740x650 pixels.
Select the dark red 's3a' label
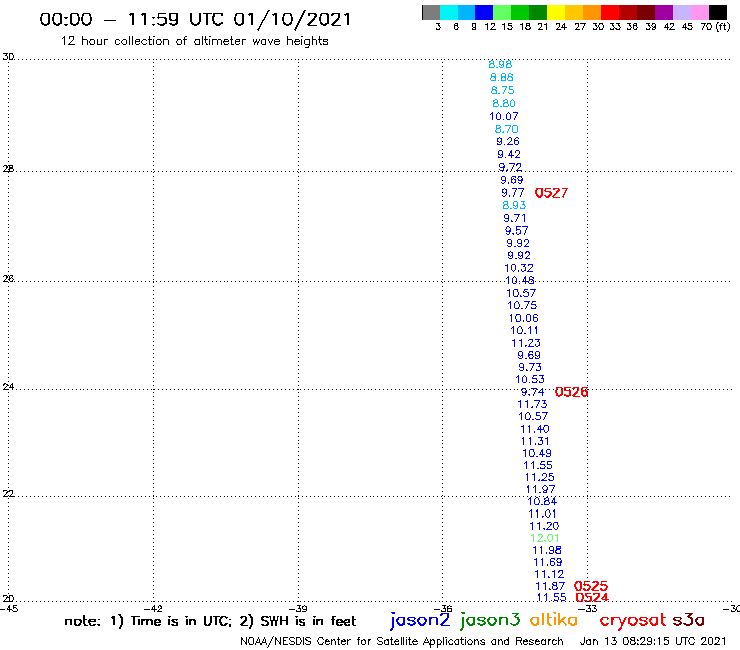pos(688,620)
